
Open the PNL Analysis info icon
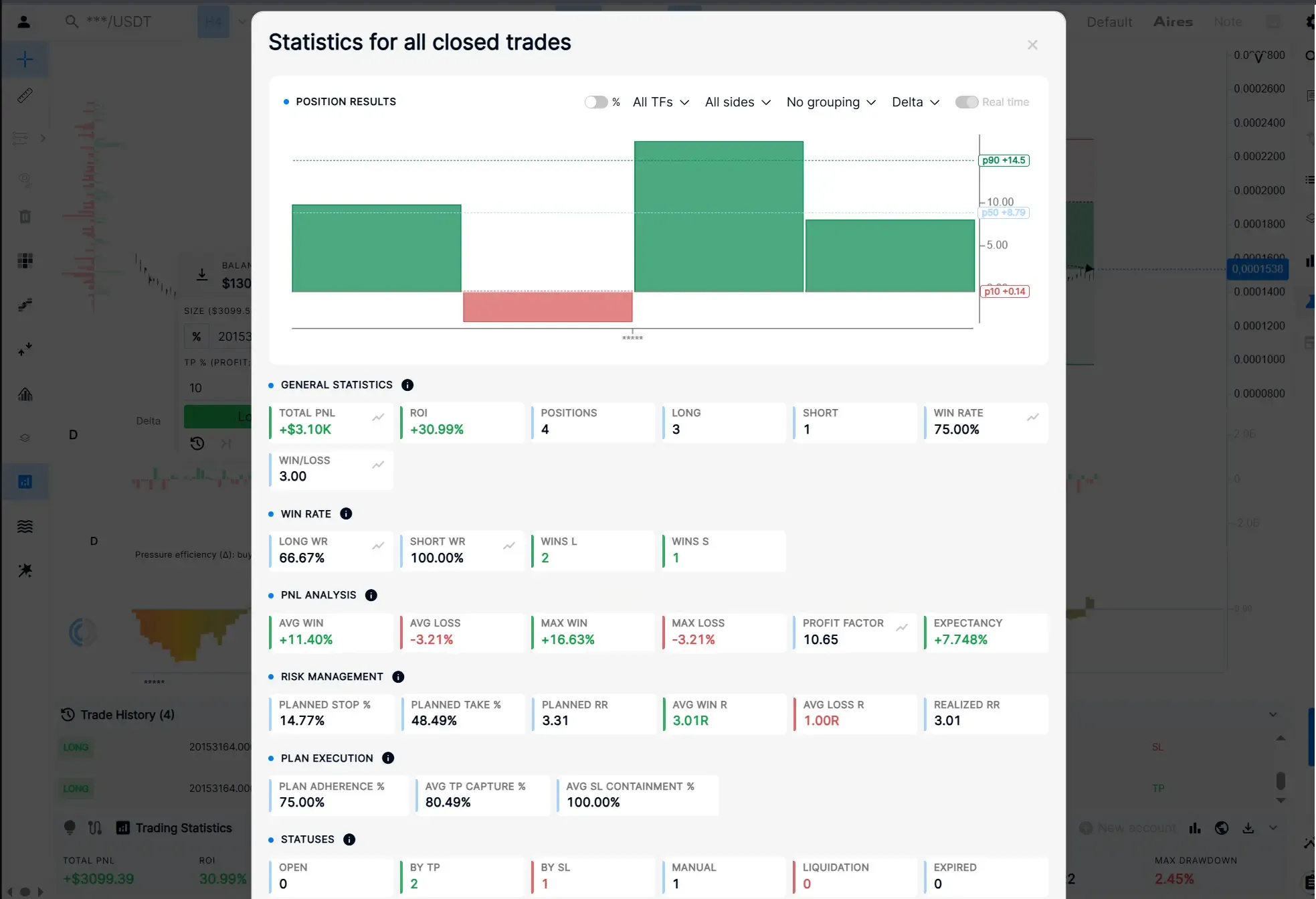371,595
